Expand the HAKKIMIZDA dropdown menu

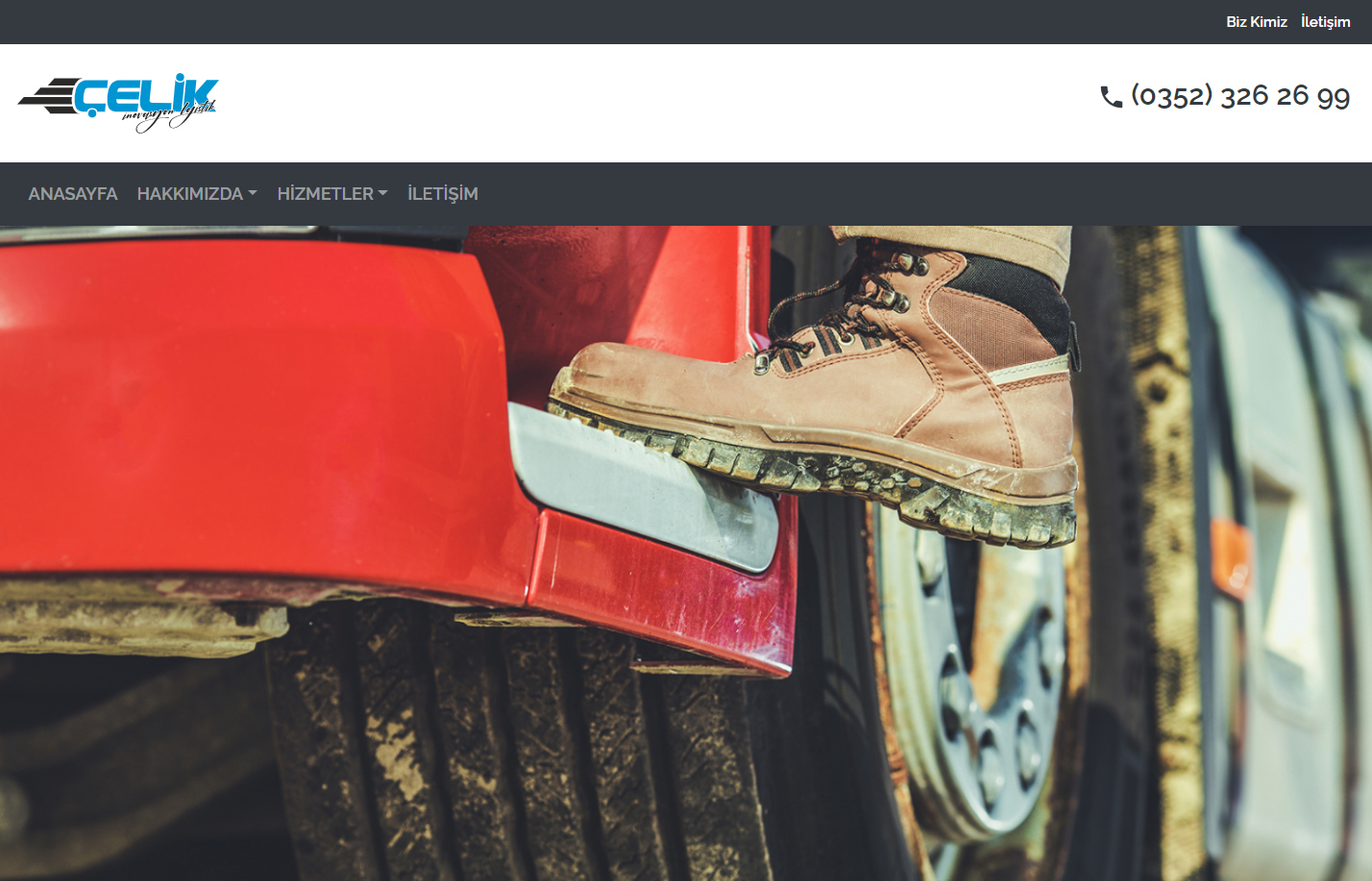[197, 194]
